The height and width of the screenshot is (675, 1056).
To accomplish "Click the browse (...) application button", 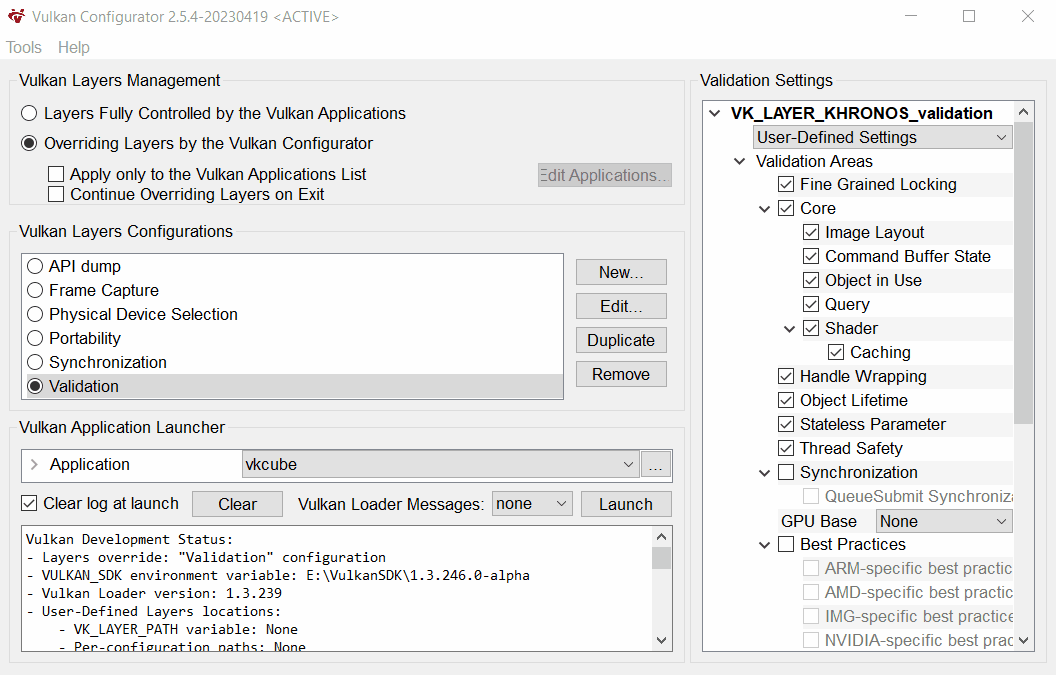I will pos(655,465).
